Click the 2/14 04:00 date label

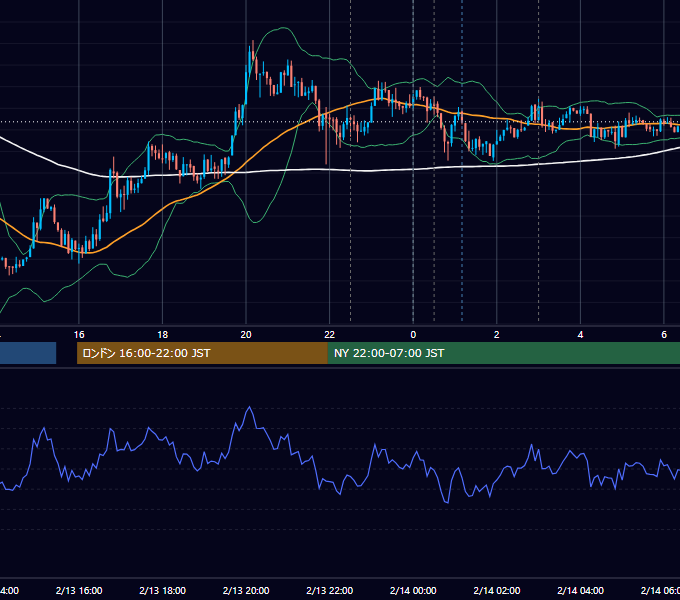(580, 590)
